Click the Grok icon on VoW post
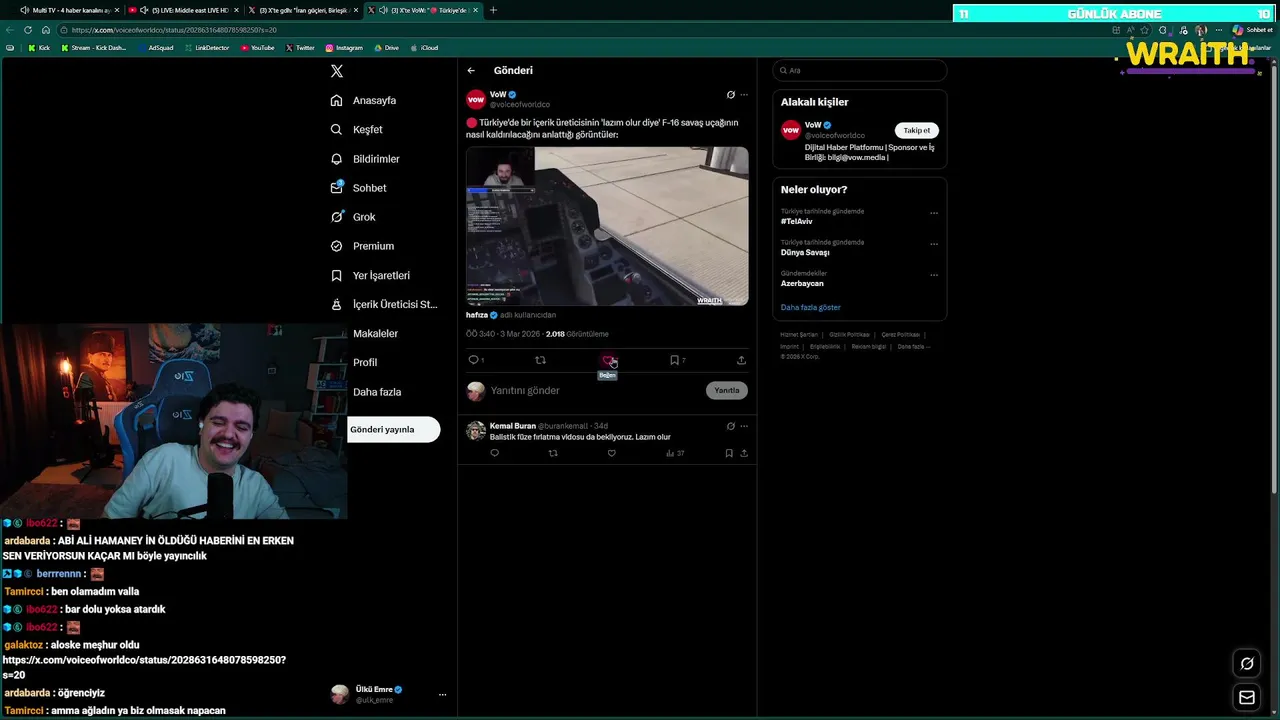This screenshot has width=1280, height=720. pyautogui.click(x=730, y=95)
